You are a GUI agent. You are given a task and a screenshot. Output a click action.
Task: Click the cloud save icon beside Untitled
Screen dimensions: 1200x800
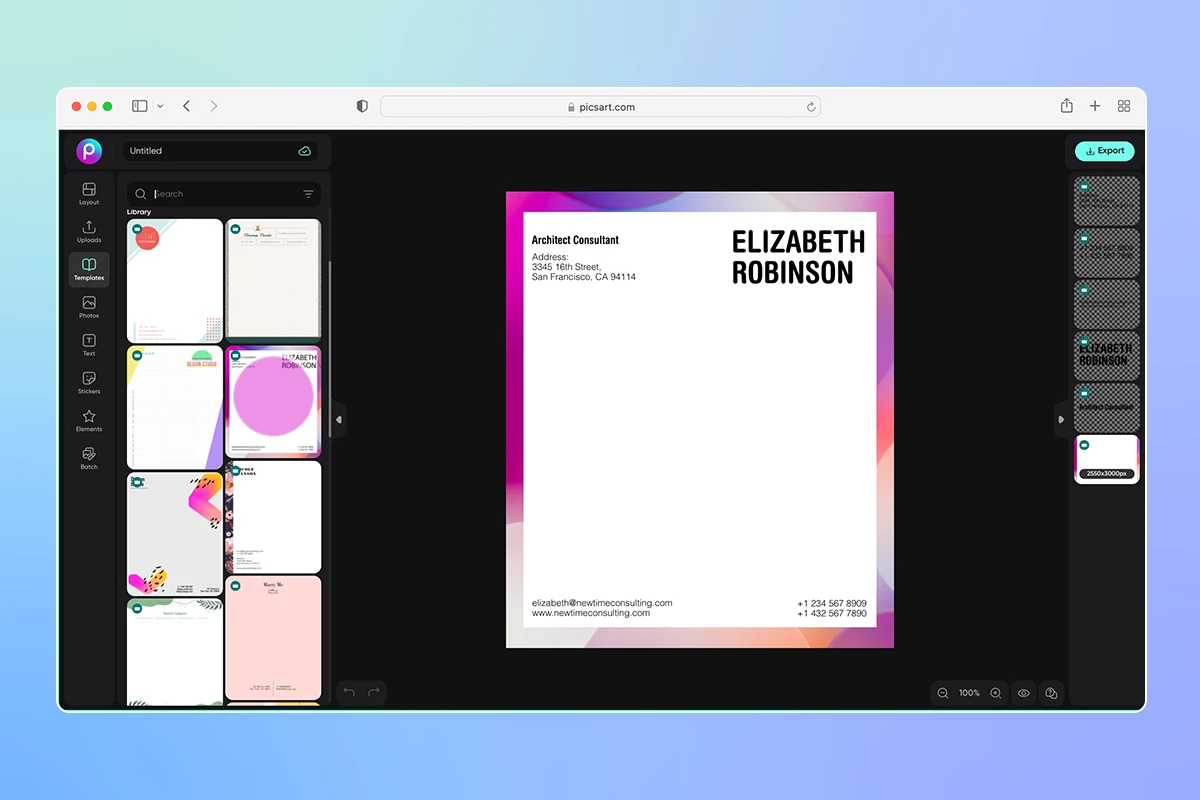305,151
